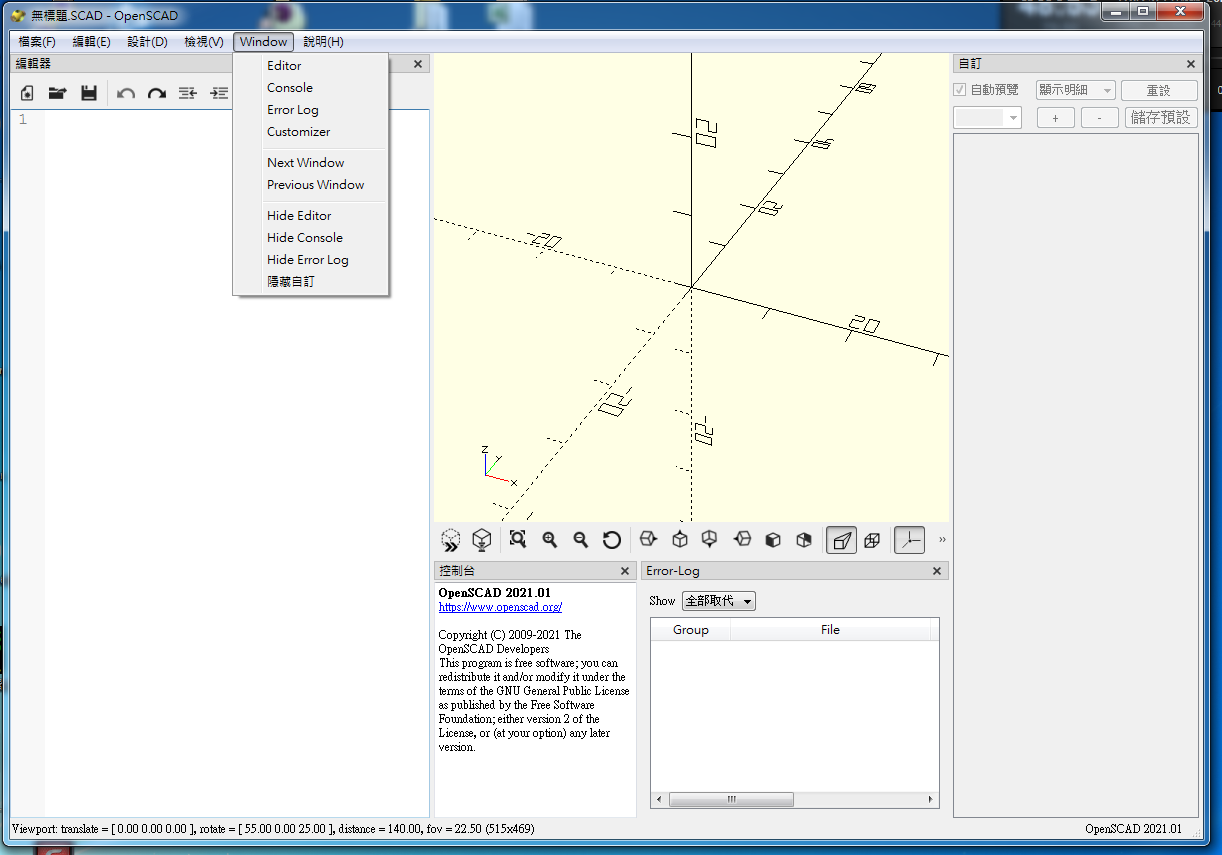Indent the code with the toolbar icon
This screenshot has height=855, width=1222.
point(219,93)
